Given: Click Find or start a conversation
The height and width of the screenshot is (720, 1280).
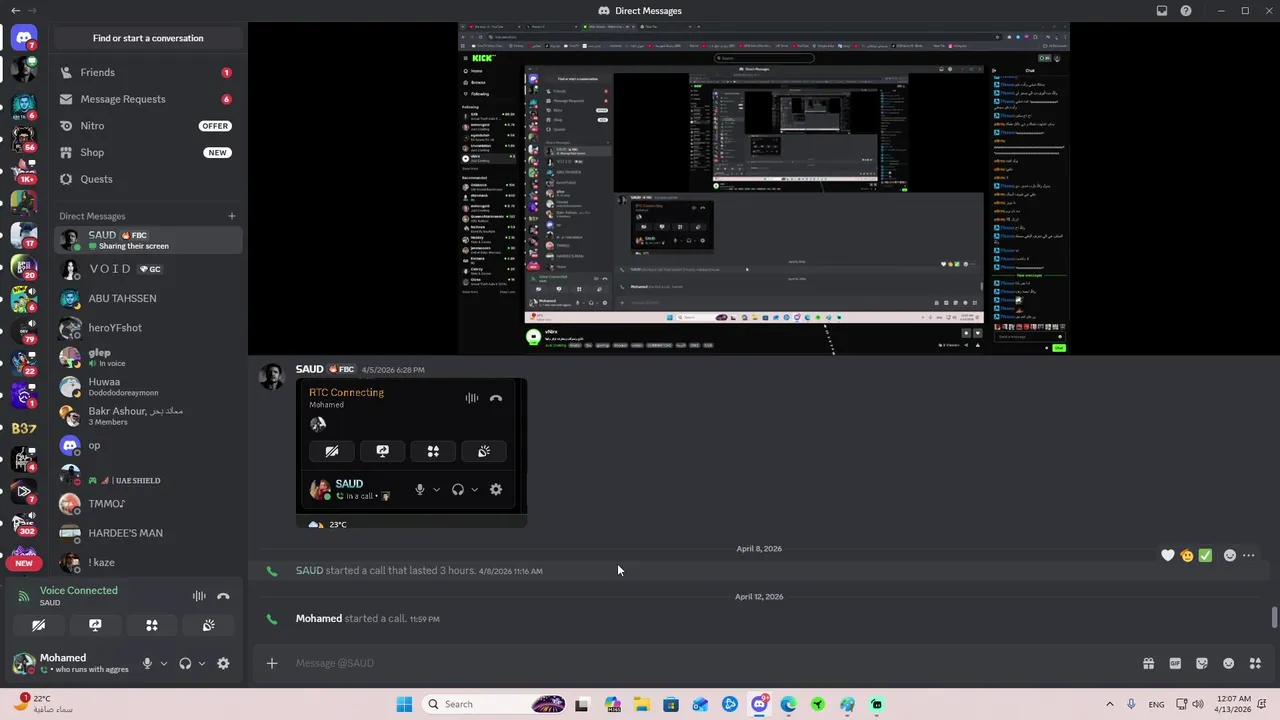Looking at the screenshot, I should tap(148, 38).
